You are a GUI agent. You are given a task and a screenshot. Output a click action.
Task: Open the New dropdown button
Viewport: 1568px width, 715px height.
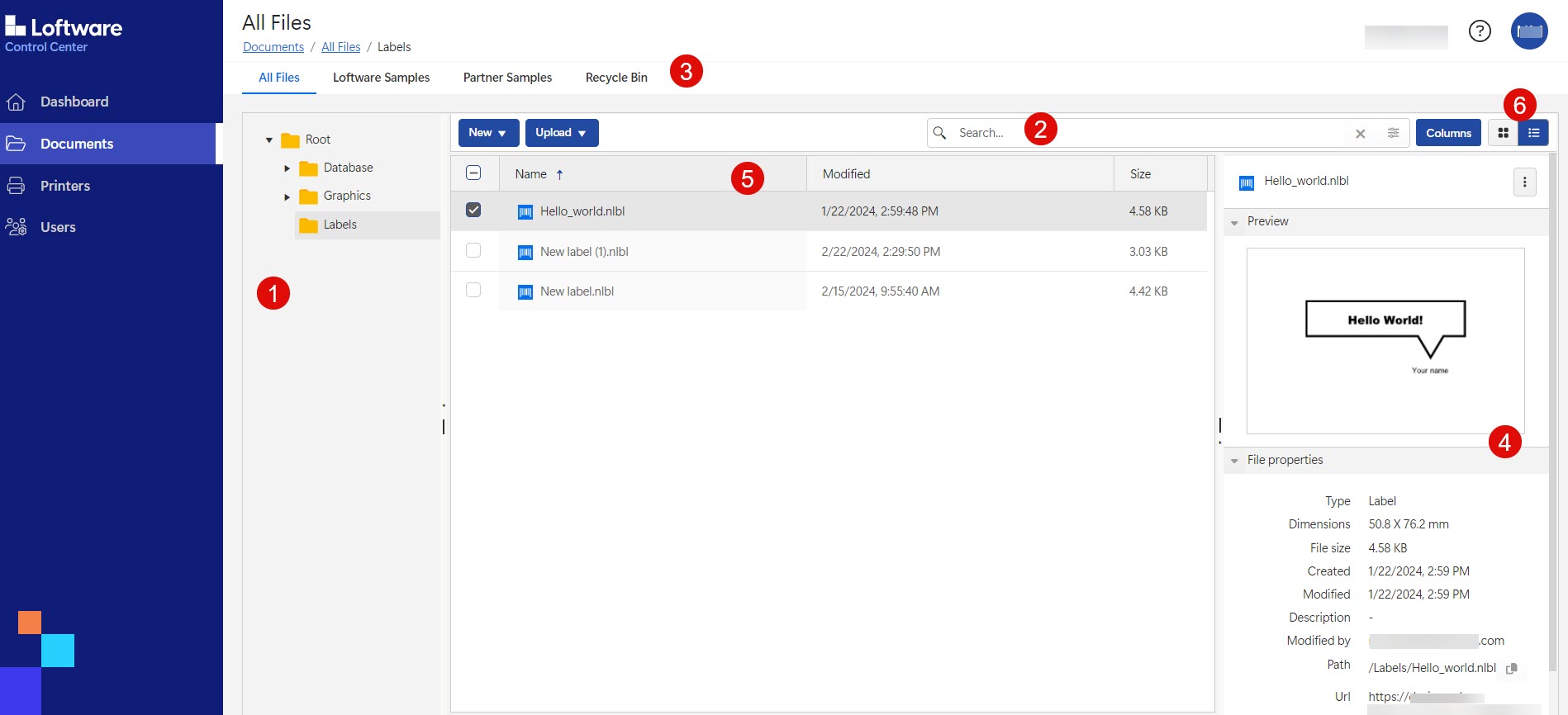point(488,133)
